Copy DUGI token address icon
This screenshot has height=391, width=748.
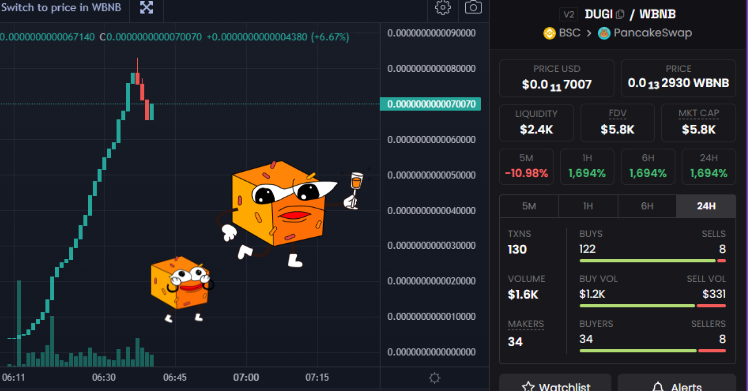tap(620, 14)
